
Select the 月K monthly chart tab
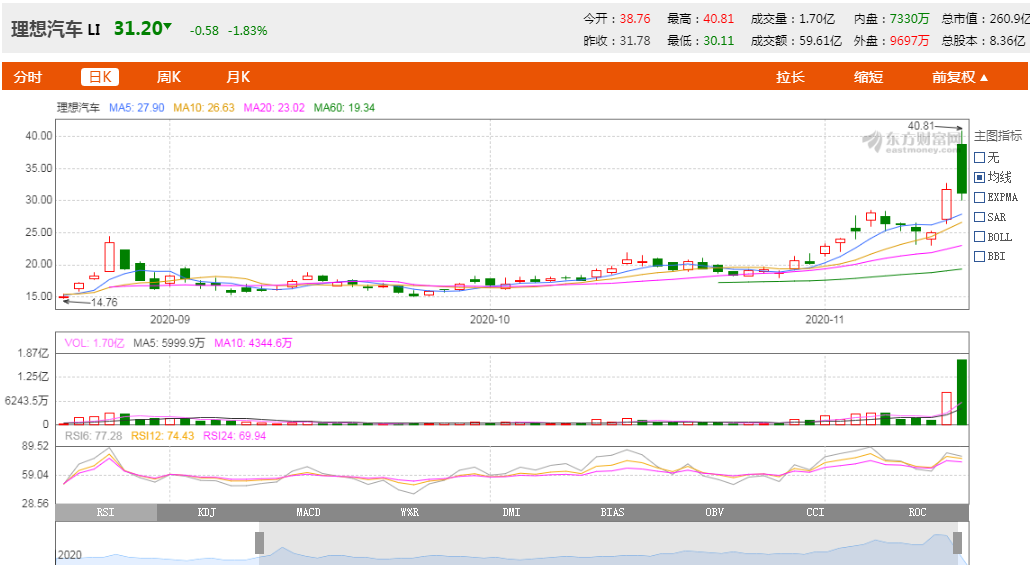point(237,77)
